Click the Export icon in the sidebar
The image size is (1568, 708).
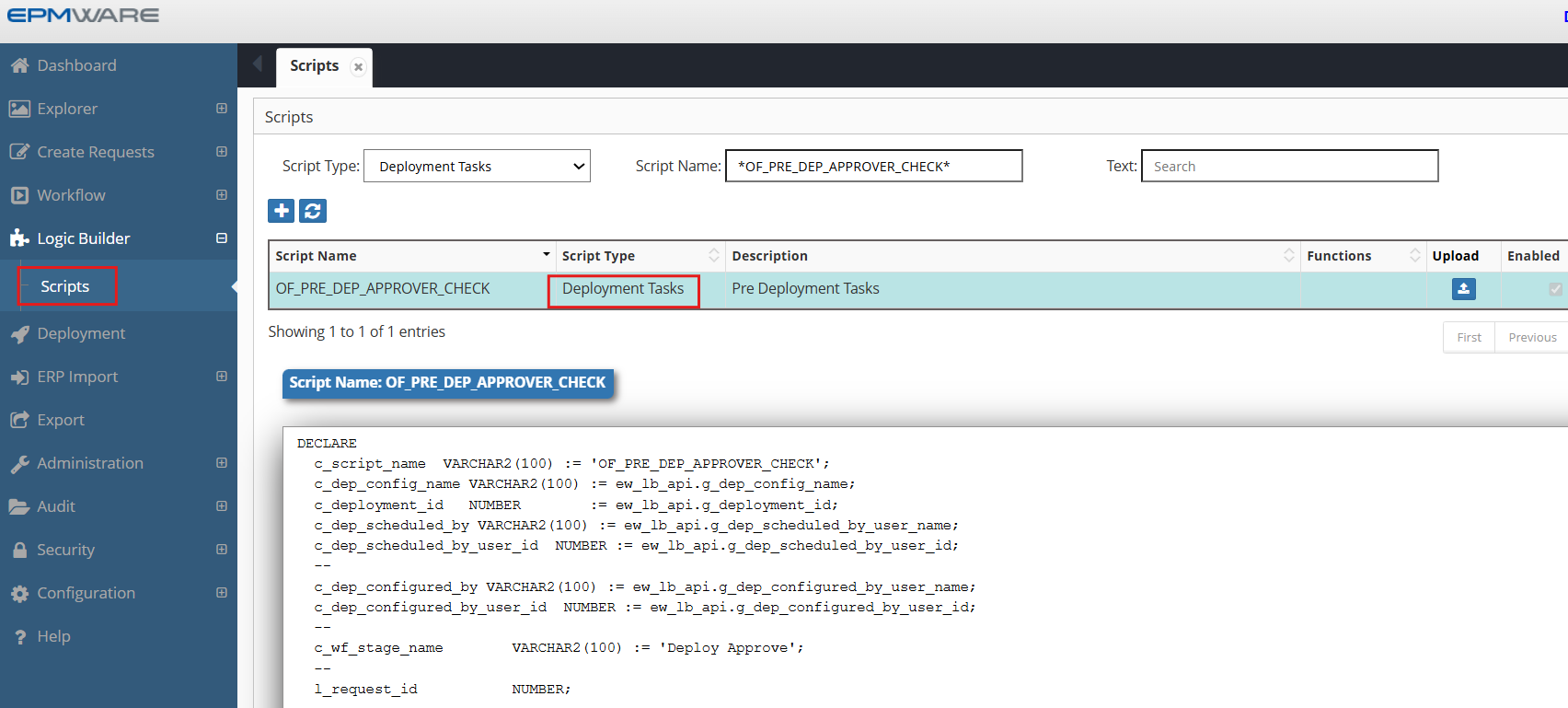(19, 420)
